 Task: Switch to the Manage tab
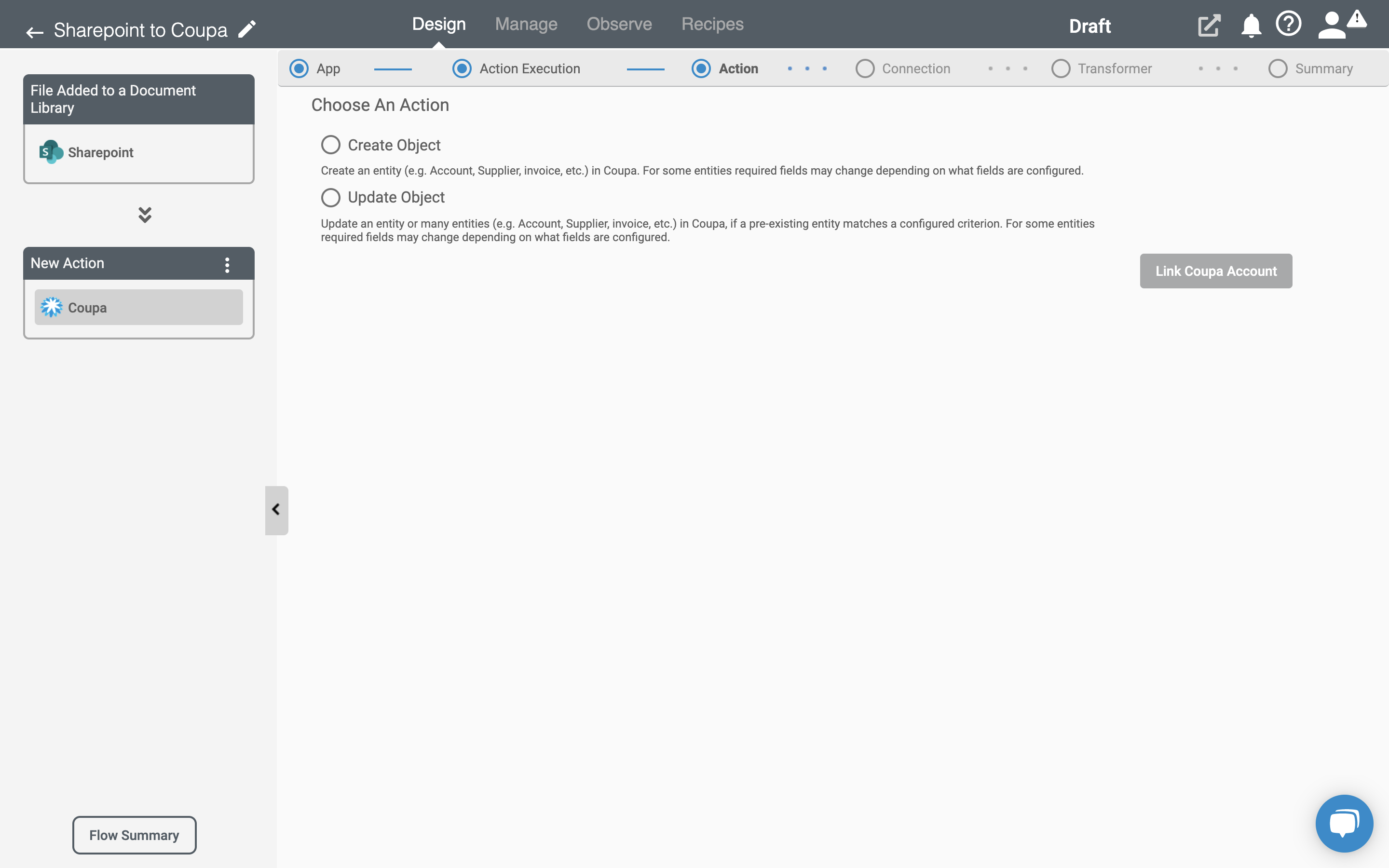pos(526,24)
